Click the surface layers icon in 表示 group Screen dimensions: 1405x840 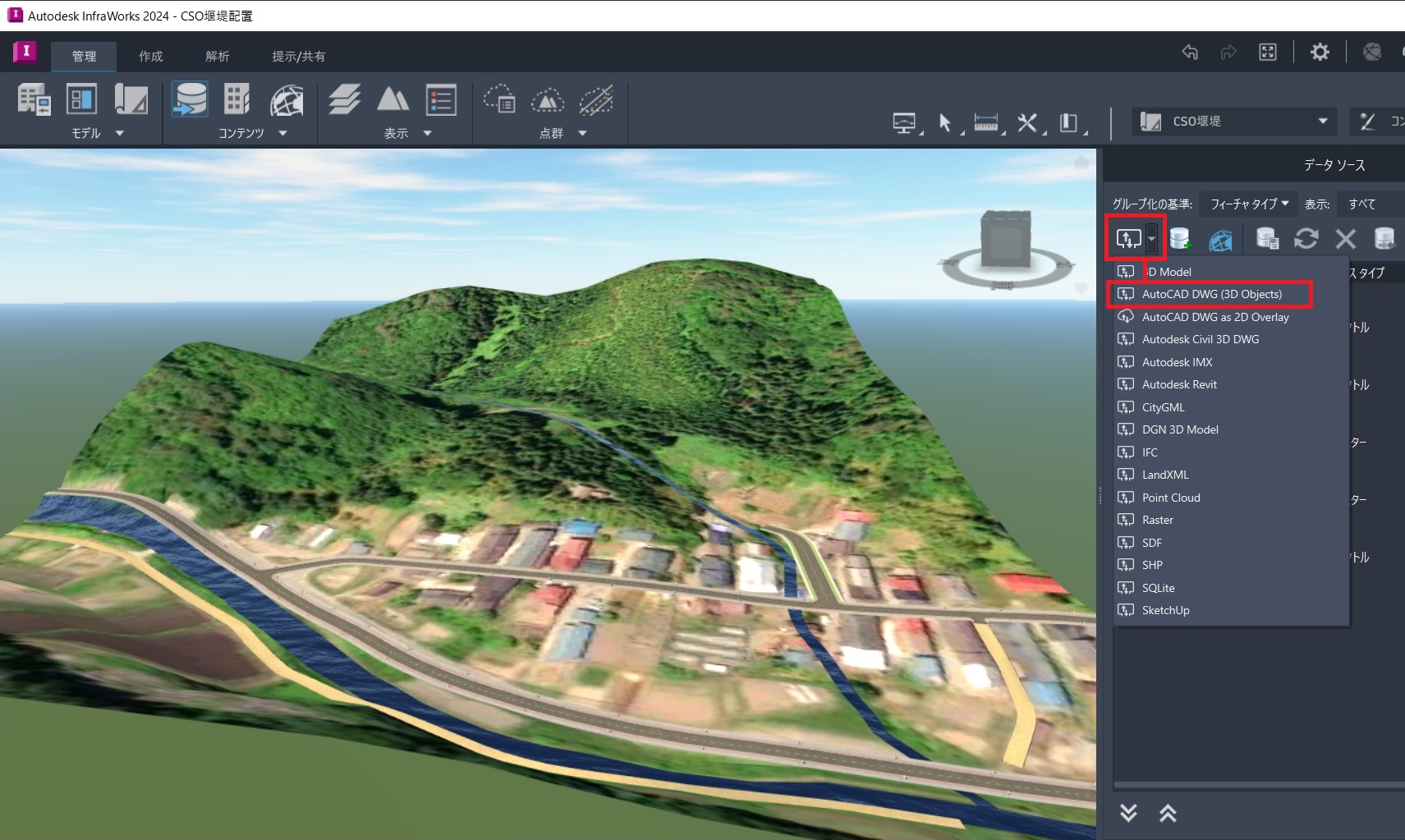click(x=345, y=99)
